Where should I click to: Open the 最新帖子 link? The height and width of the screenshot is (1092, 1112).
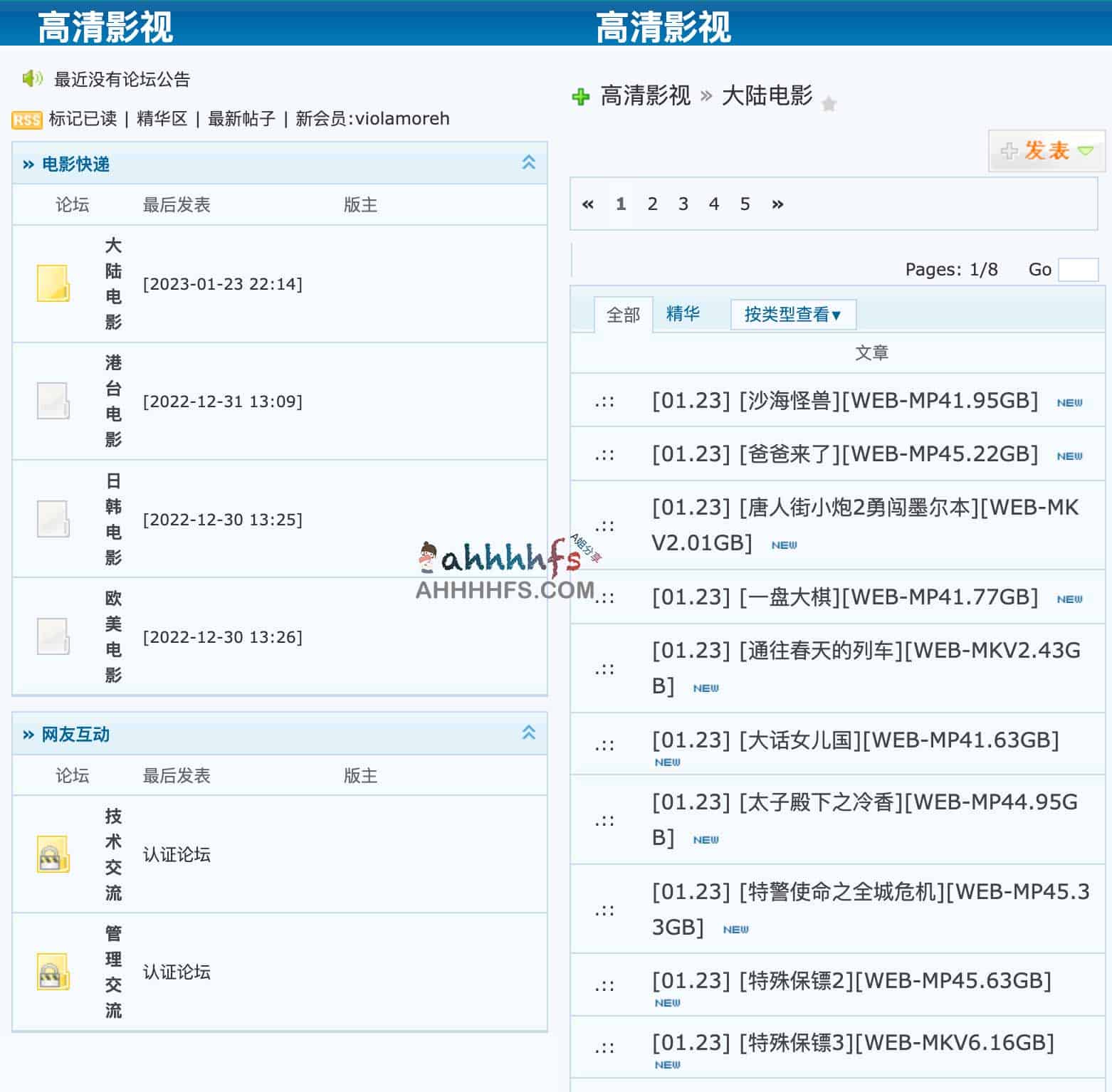tap(242, 118)
